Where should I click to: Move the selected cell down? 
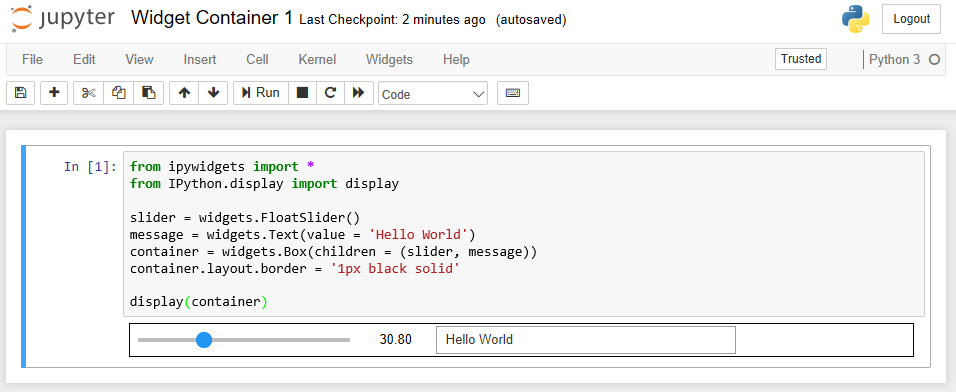click(213, 93)
